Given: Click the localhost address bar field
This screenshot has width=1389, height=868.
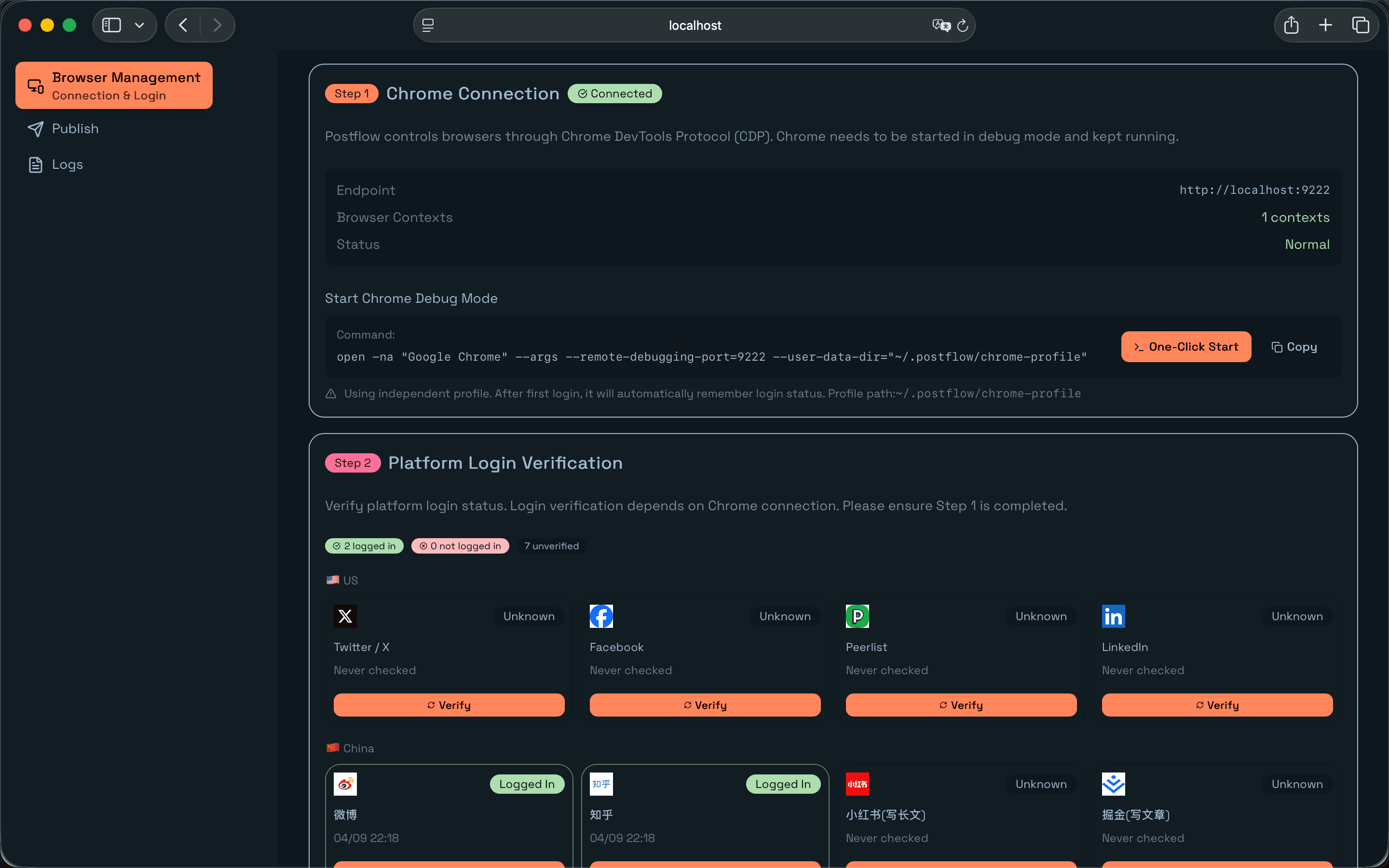Looking at the screenshot, I should point(694,25).
